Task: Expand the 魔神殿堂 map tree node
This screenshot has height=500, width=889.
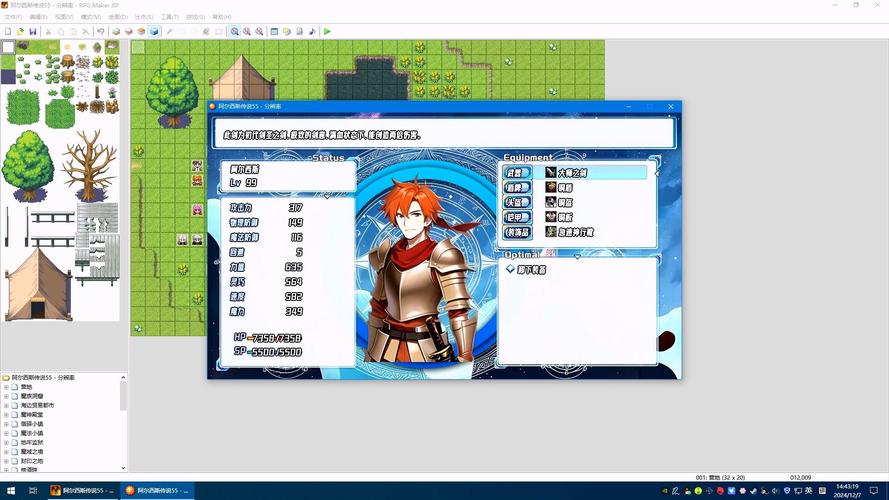Action: coord(6,415)
